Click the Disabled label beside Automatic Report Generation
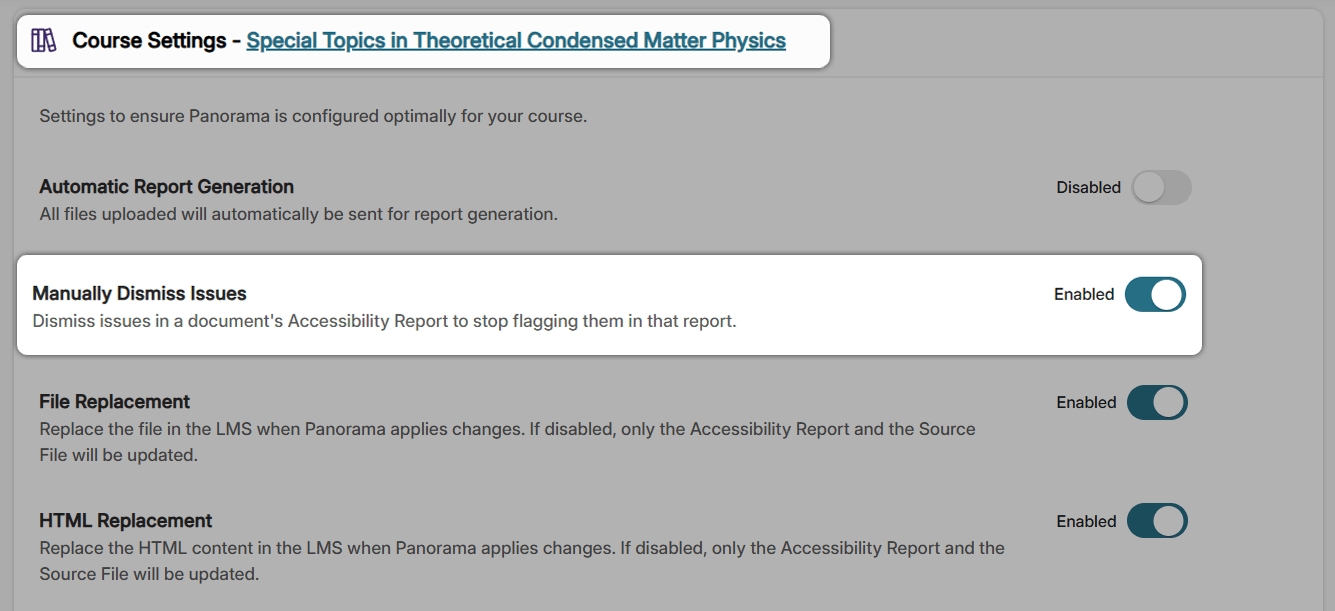Viewport: 1335px width, 611px height. tap(1089, 187)
